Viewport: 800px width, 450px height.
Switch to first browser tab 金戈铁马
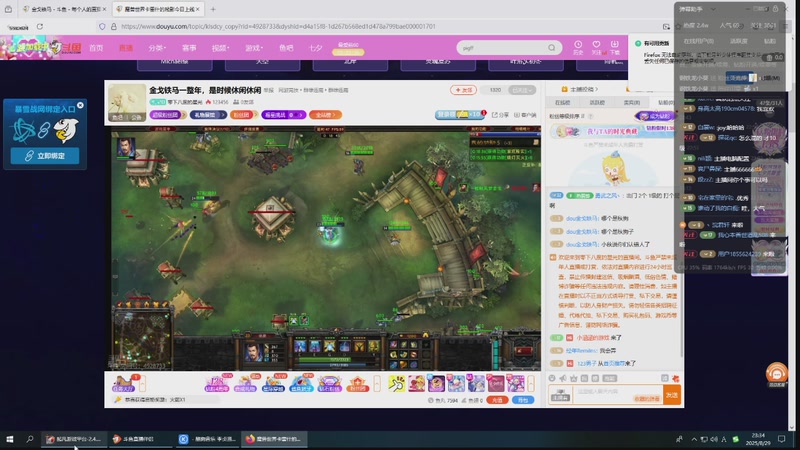click(63, 9)
